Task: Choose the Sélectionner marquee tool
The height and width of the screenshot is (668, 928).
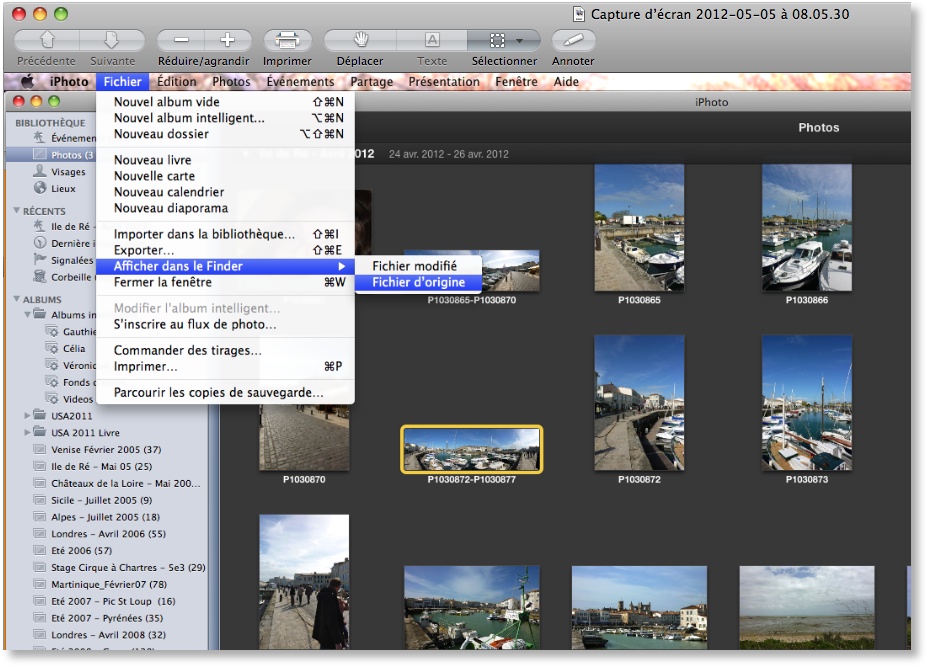Action: pos(497,40)
